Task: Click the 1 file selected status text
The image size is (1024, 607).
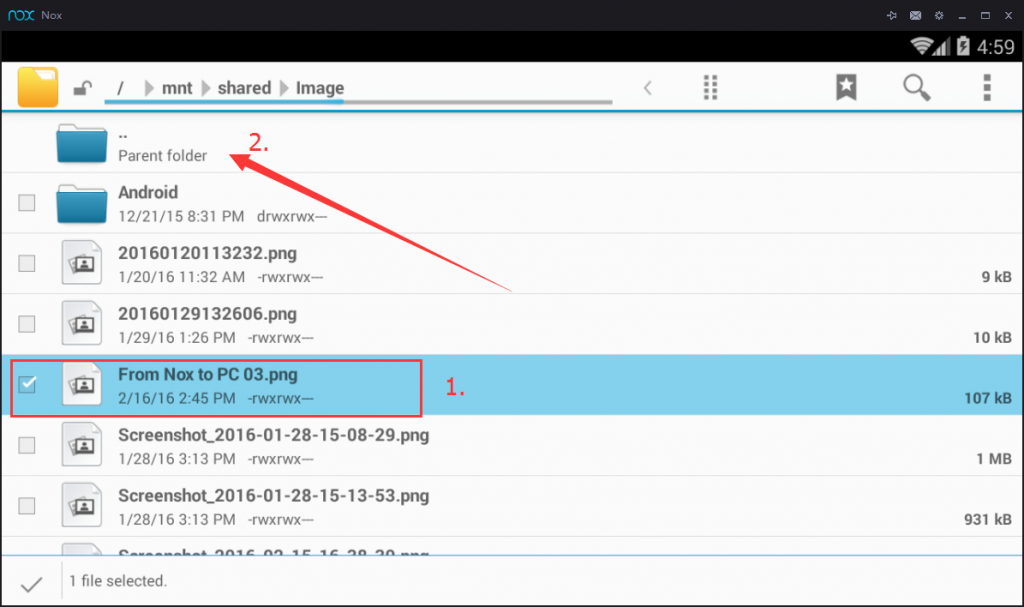Action: tap(118, 581)
